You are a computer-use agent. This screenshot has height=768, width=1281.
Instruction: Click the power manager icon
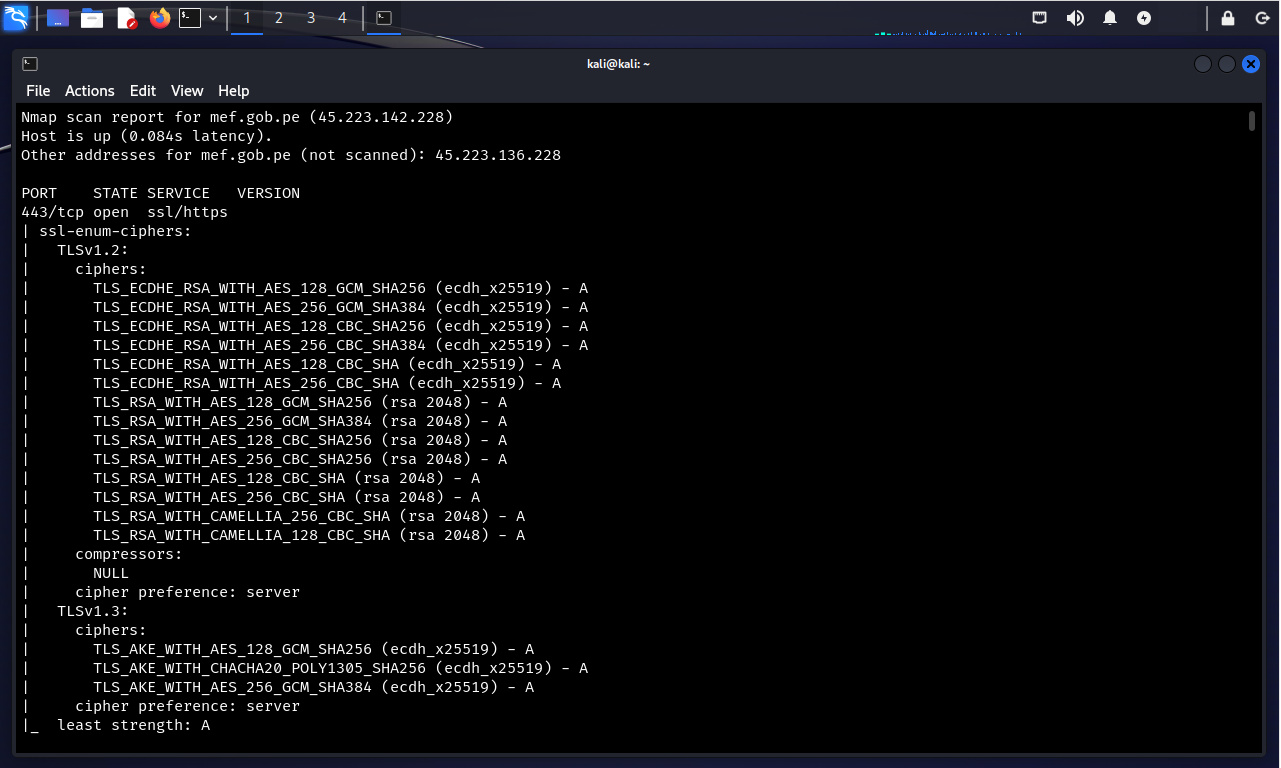coord(1145,18)
